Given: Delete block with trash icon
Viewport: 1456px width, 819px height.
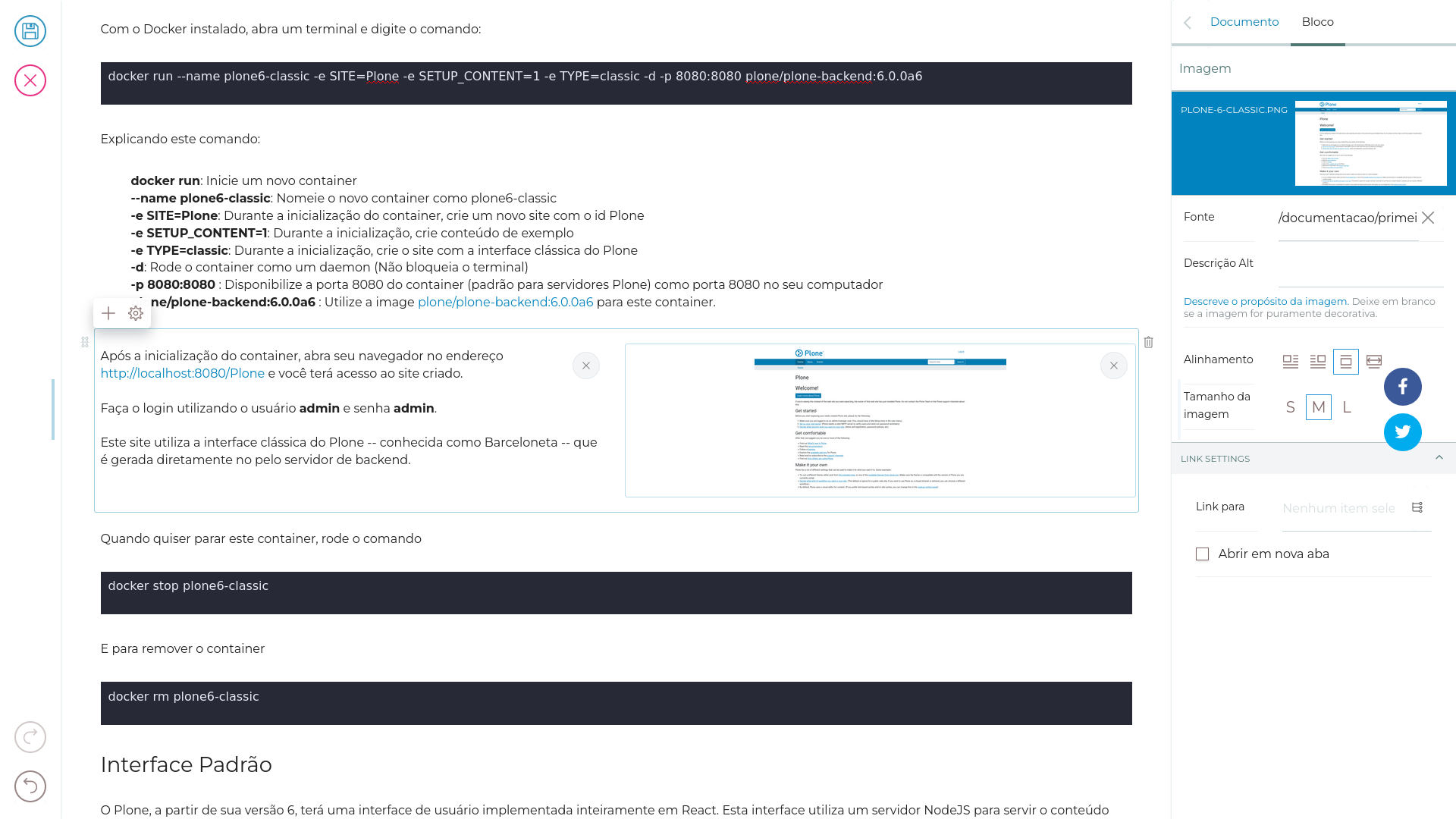Looking at the screenshot, I should (x=1149, y=342).
